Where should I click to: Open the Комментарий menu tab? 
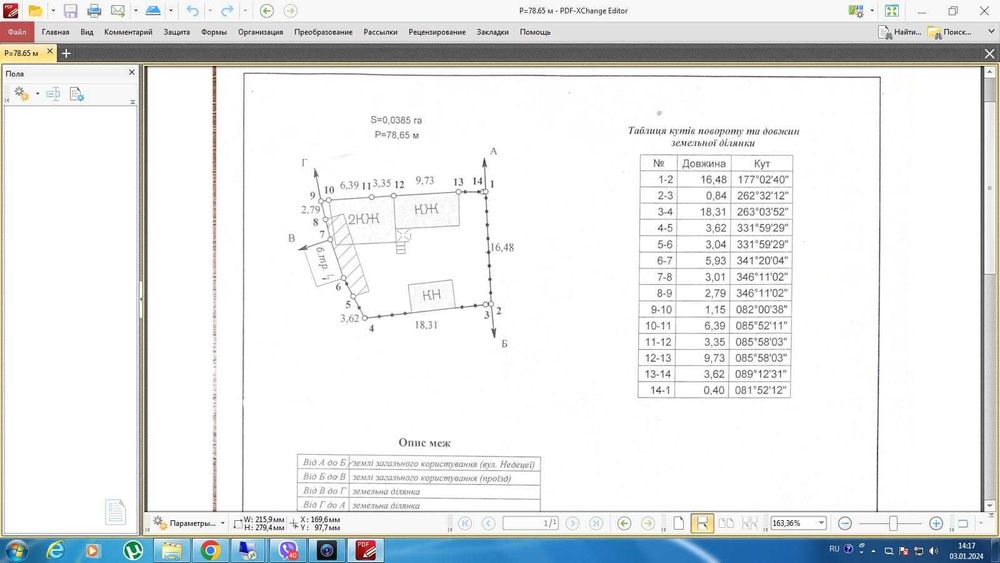[128, 32]
